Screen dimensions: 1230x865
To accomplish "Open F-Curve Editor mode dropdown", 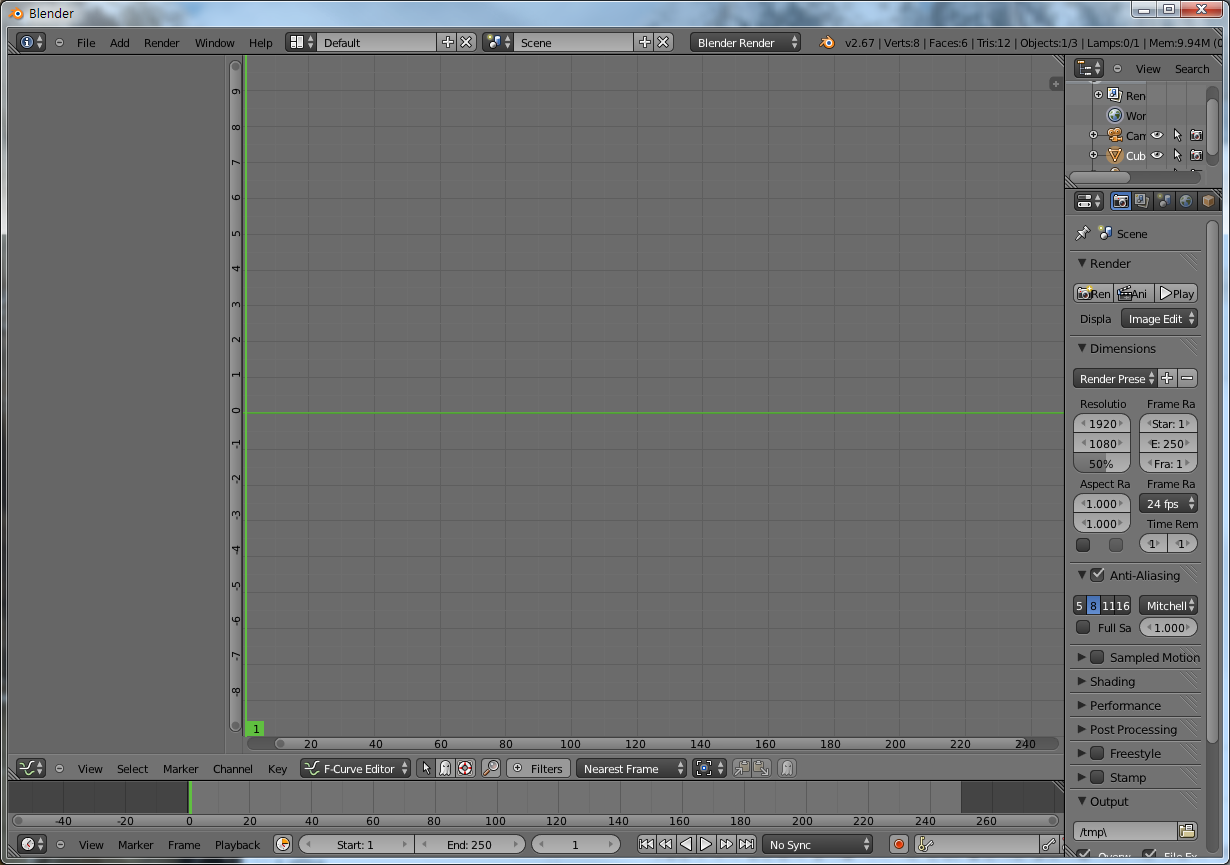I will [356, 768].
